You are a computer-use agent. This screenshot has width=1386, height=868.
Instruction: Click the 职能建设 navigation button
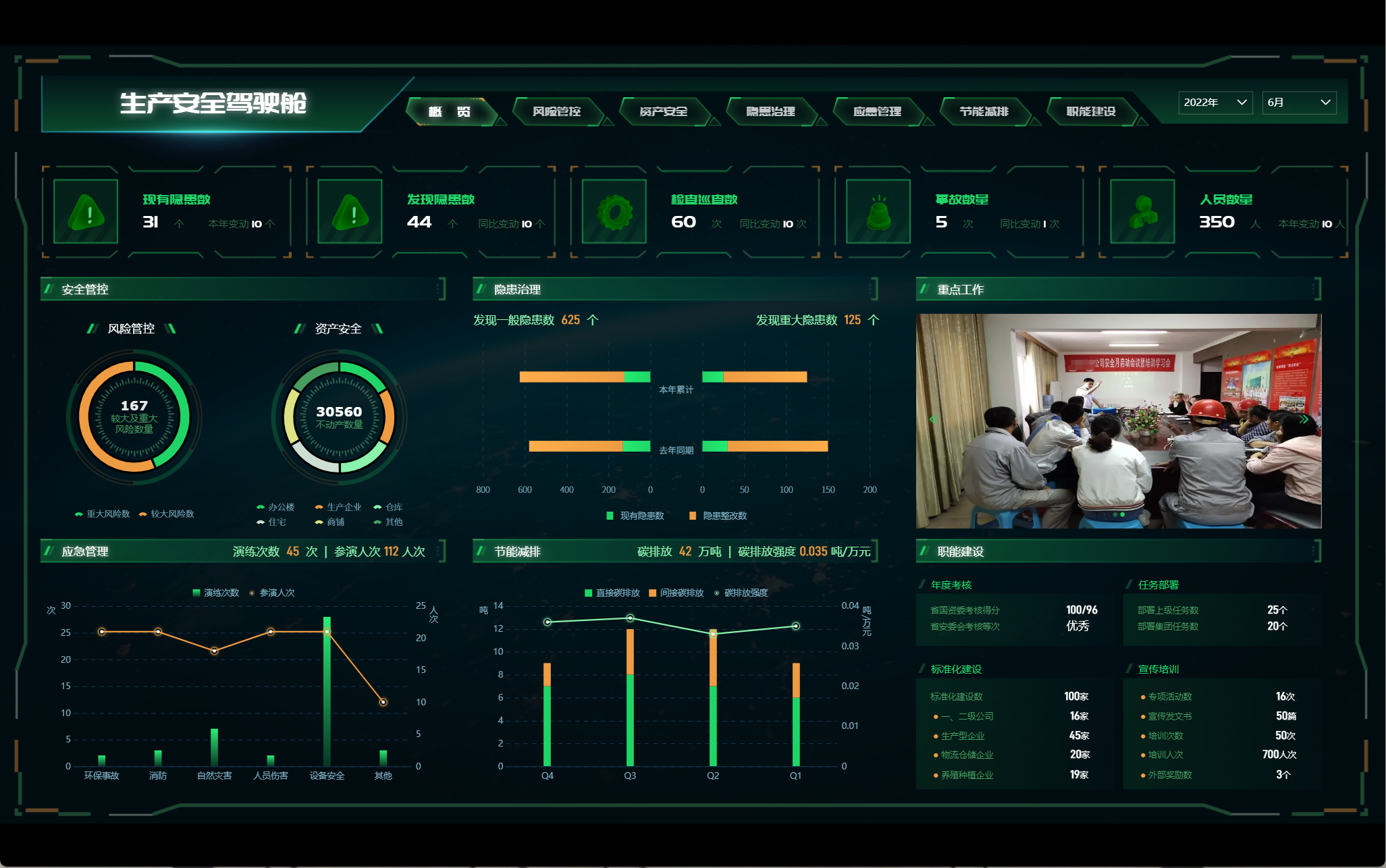(1090, 111)
